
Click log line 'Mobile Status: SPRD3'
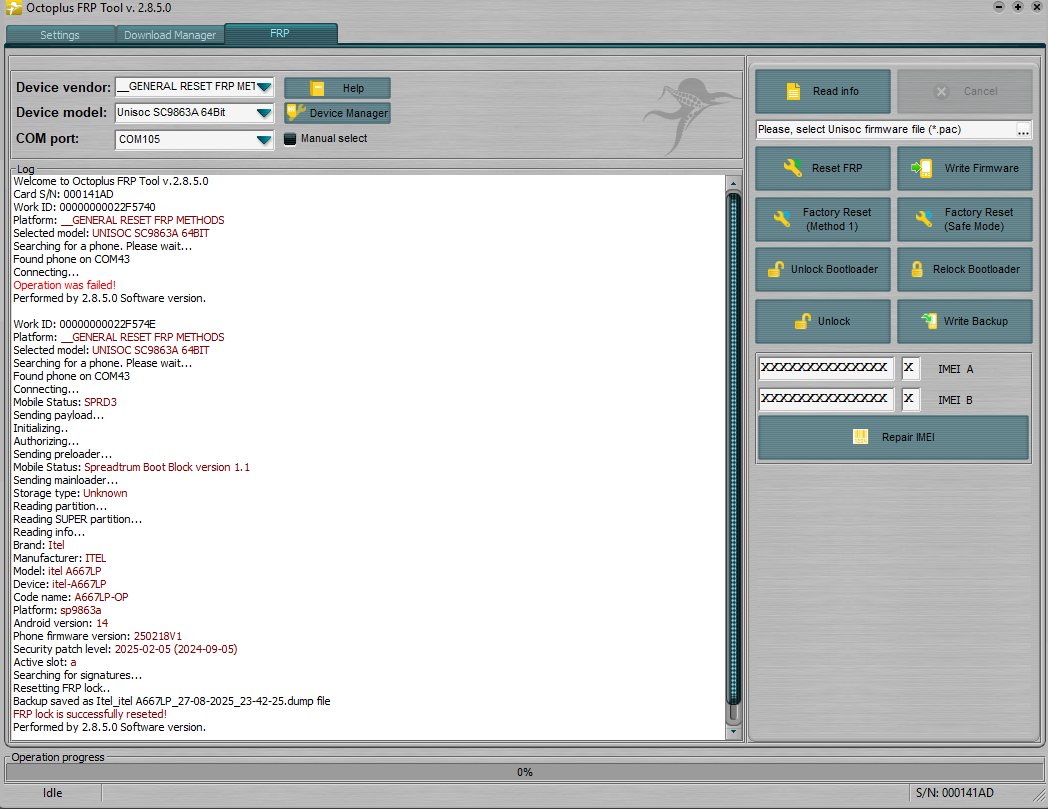pos(65,402)
